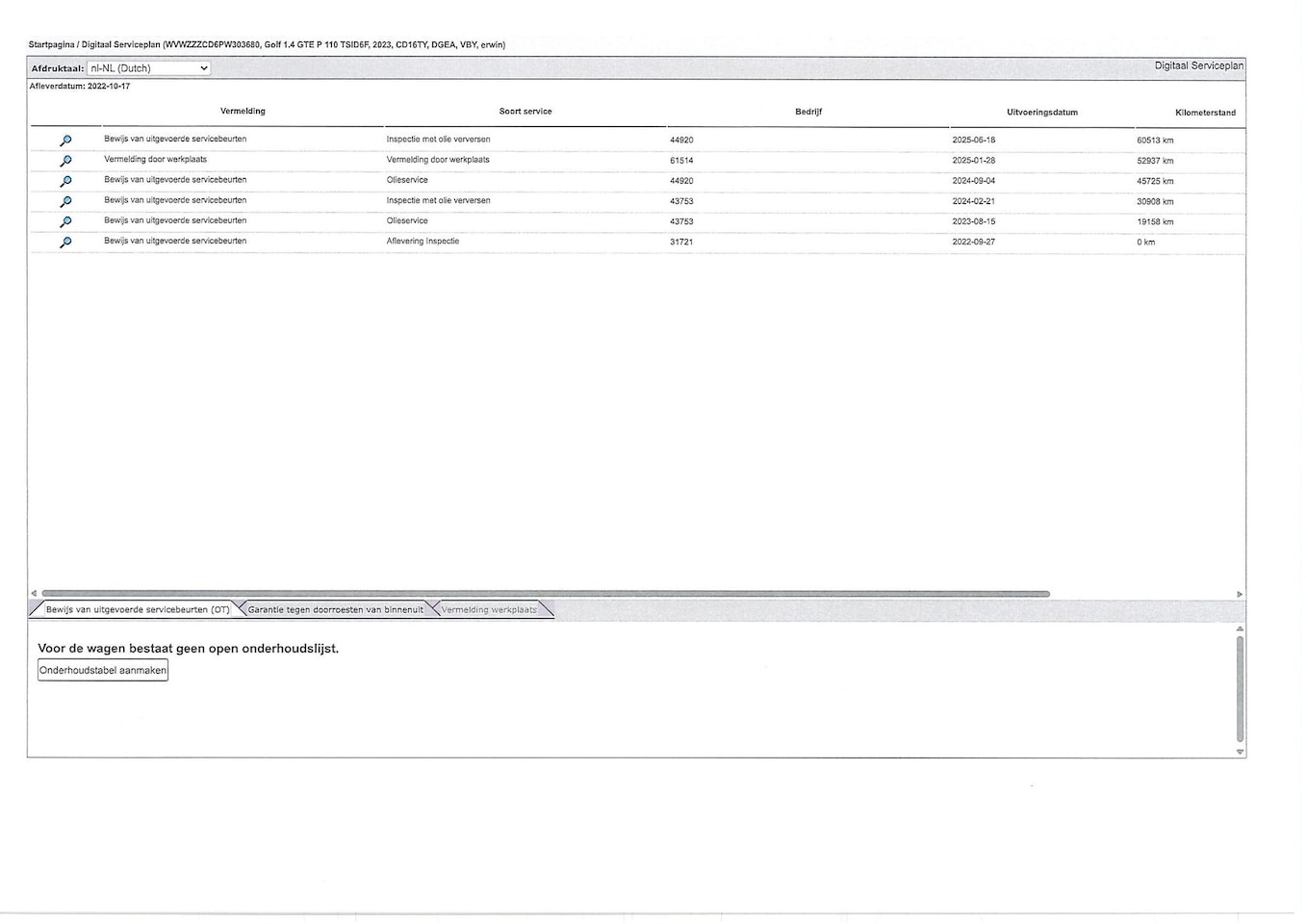Expand the Afdruktaal language dropdown
Image resolution: width=1307 pixels, height=924 pixels.
click(x=148, y=68)
